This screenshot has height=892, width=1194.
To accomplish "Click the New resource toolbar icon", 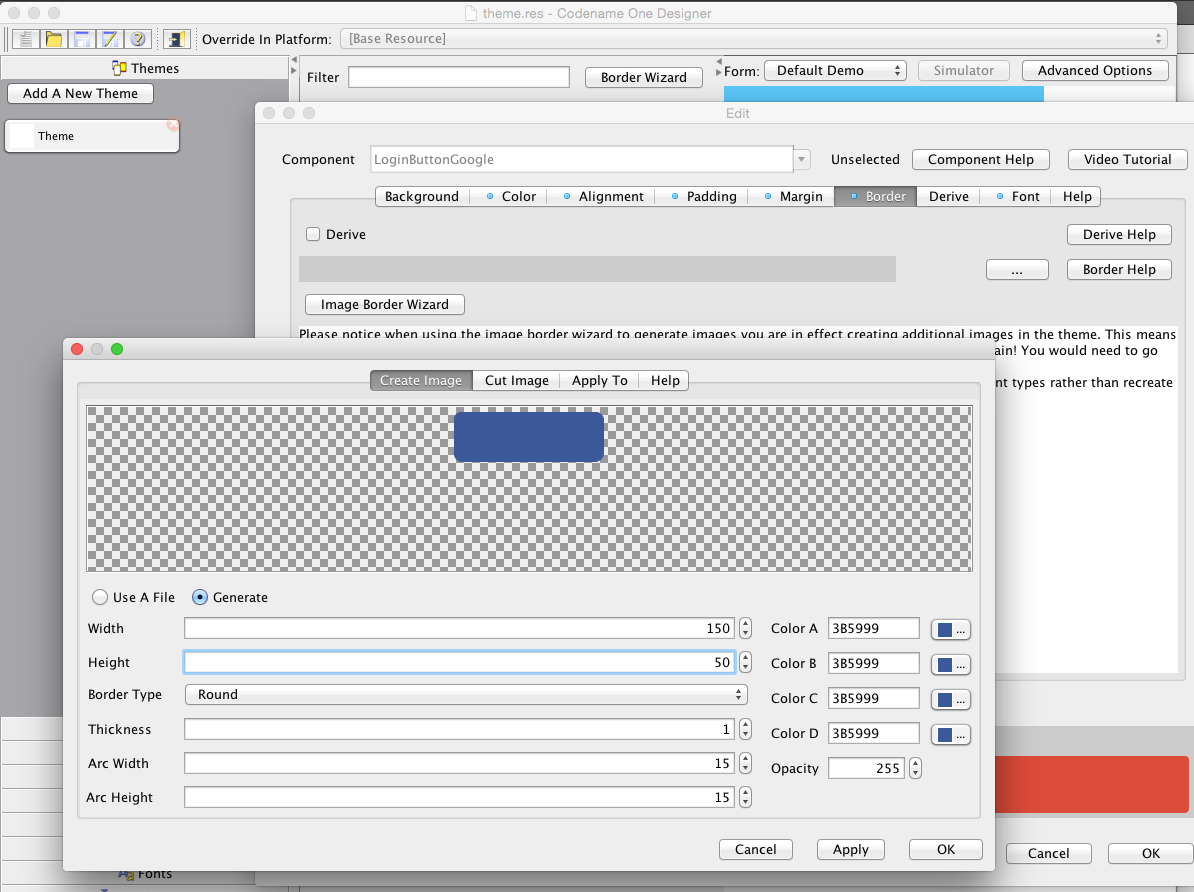I will [25, 38].
